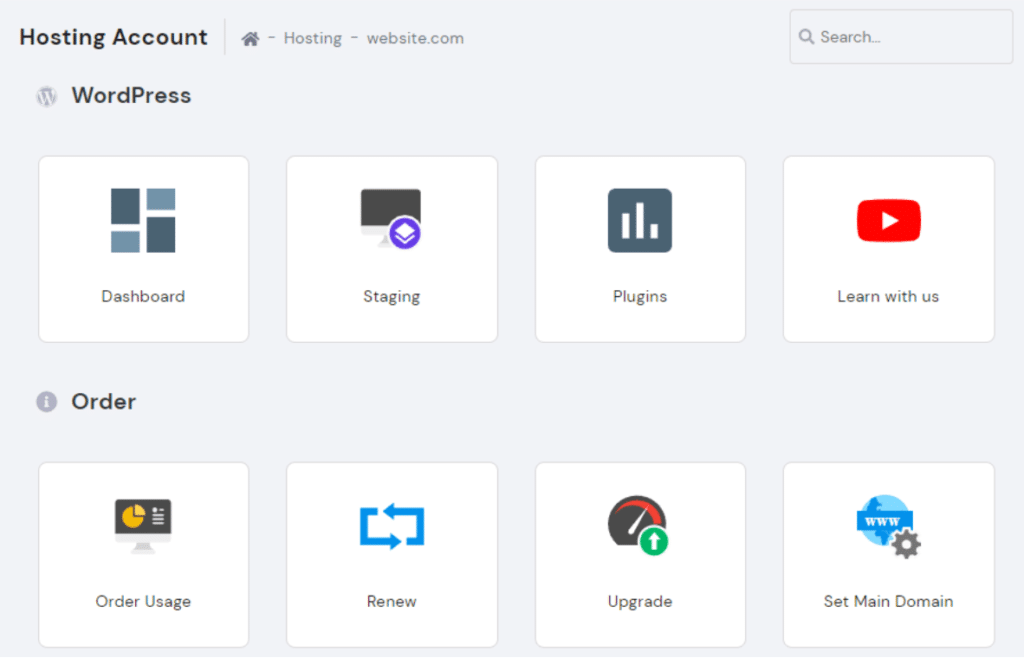Click the Set Main Domain label

(x=888, y=601)
